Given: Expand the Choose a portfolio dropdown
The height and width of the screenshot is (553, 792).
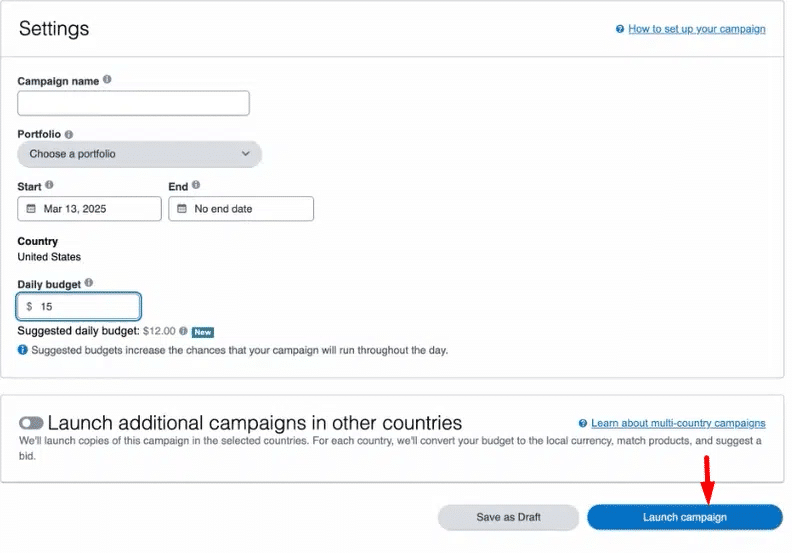Looking at the screenshot, I should [139, 154].
